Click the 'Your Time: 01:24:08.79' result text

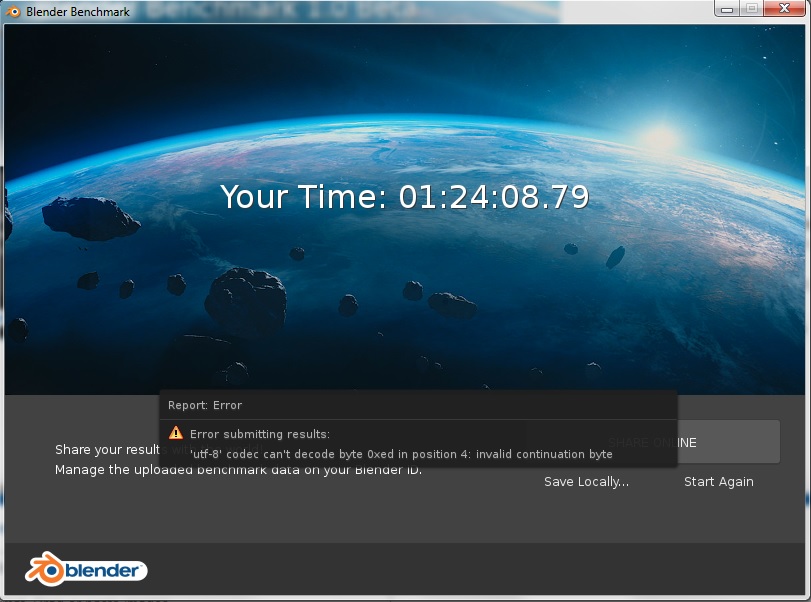pyautogui.click(x=405, y=197)
